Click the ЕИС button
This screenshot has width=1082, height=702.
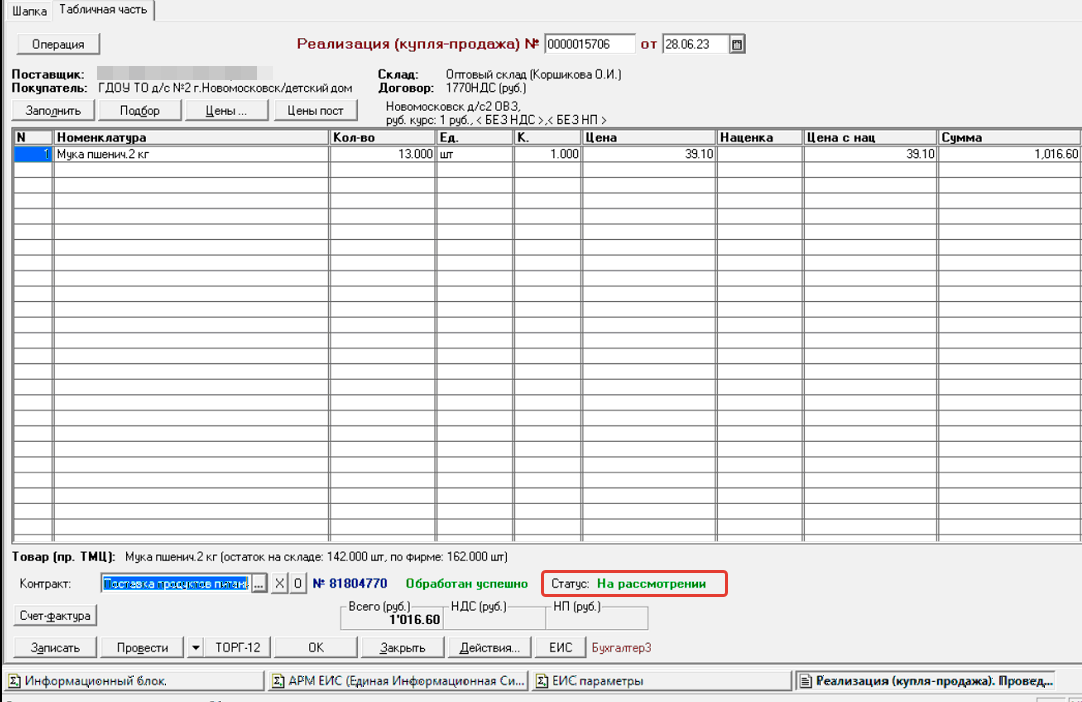pos(560,647)
